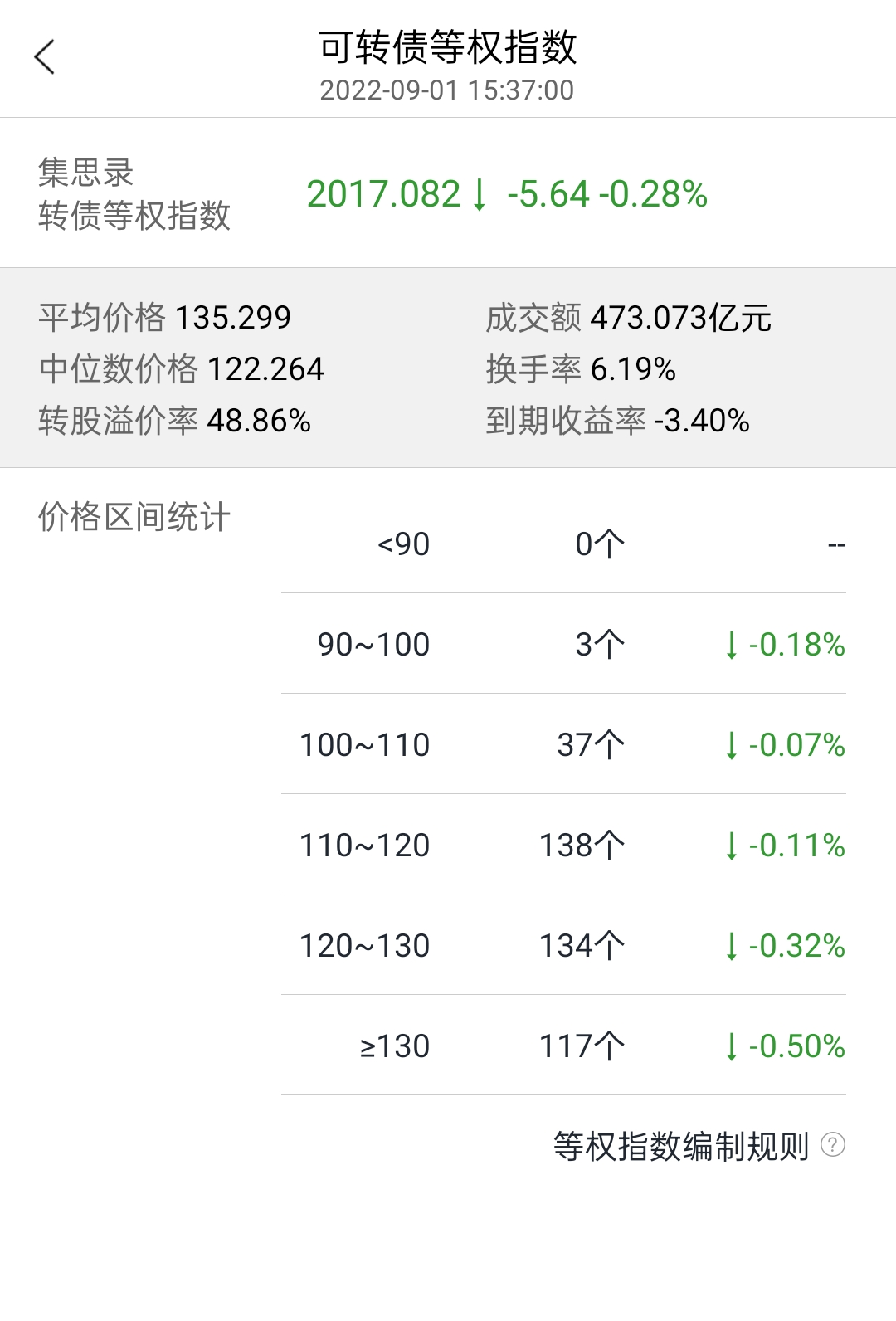Tap the index value 2017.082
896x1321 pixels.
tap(383, 195)
